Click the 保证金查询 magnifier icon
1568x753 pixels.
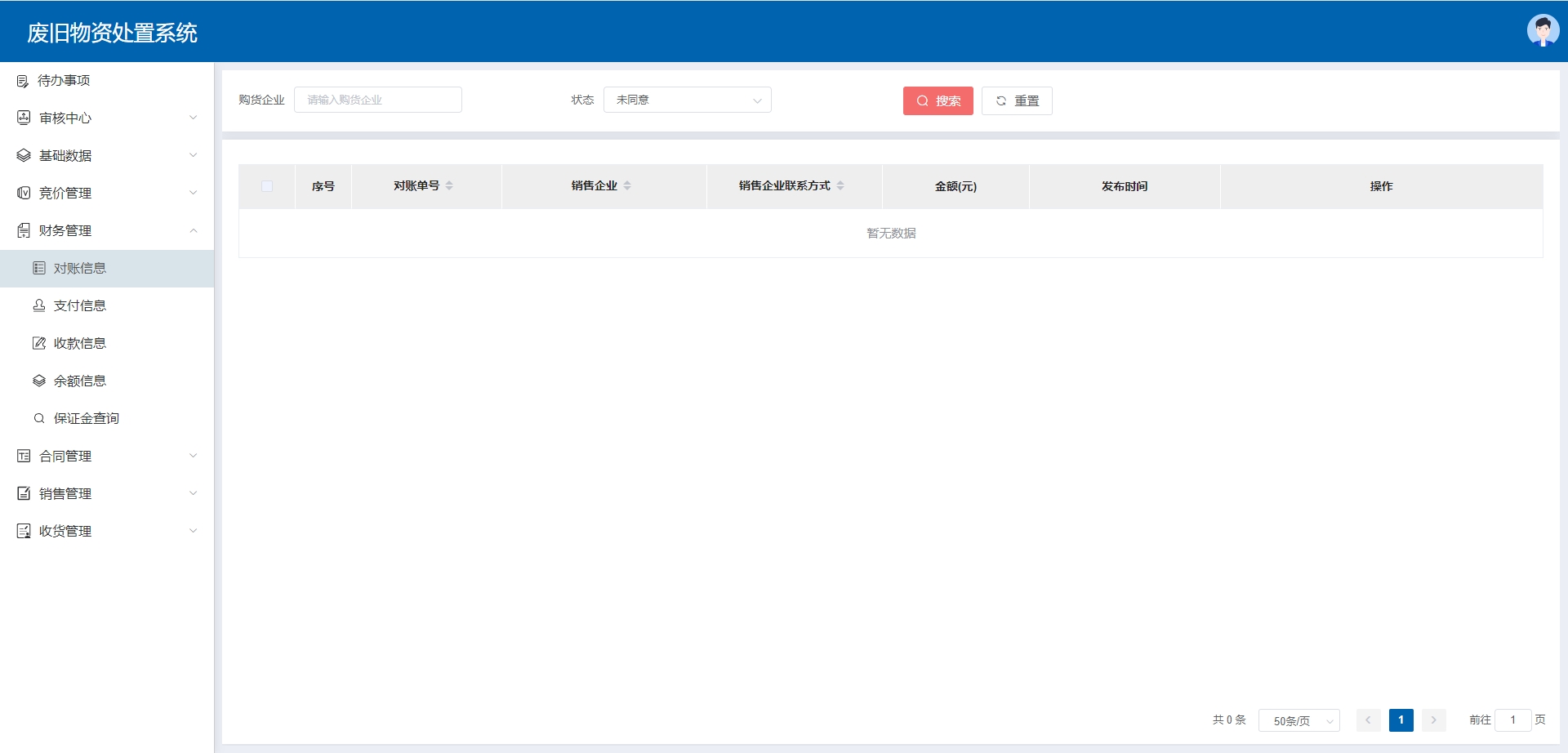pyautogui.click(x=38, y=418)
